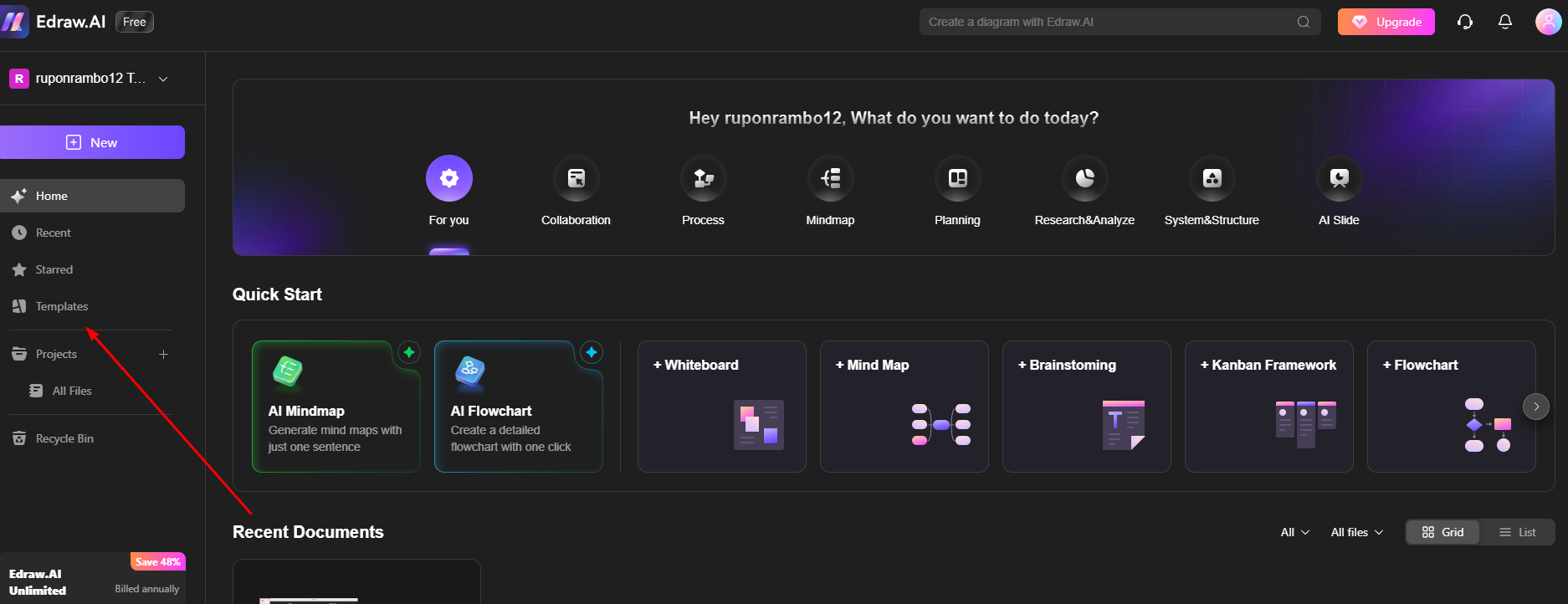The height and width of the screenshot is (604, 1568).
Task: Select the System&Structure category icon
Action: click(x=1212, y=178)
